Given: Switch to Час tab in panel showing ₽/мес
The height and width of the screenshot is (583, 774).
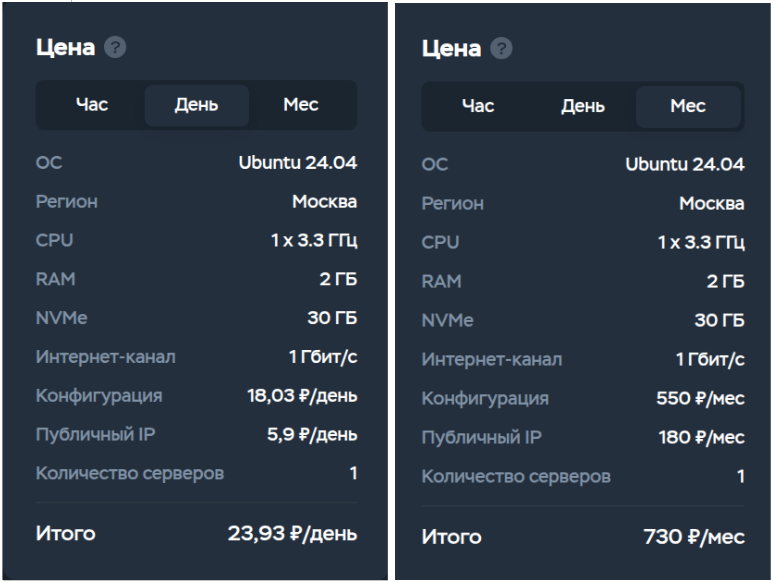Looking at the screenshot, I should pos(478,107).
